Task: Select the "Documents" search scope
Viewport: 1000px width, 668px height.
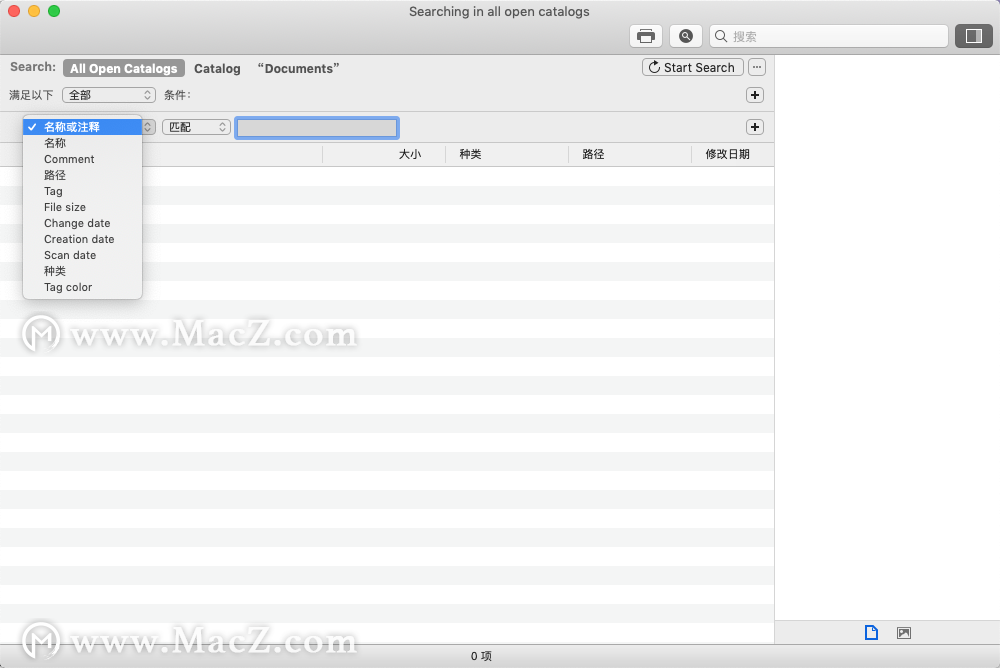Action: click(x=298, y=68)
